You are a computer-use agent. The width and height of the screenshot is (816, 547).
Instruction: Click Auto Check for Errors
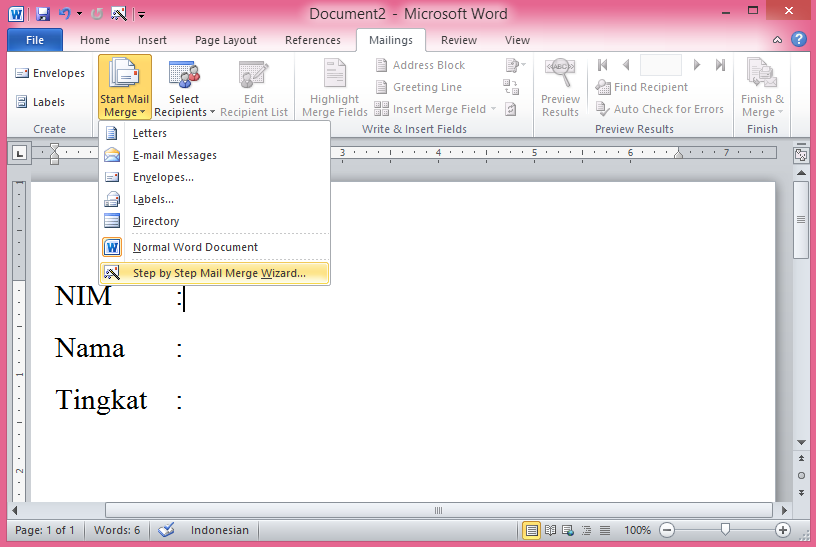tap(660, 109)
